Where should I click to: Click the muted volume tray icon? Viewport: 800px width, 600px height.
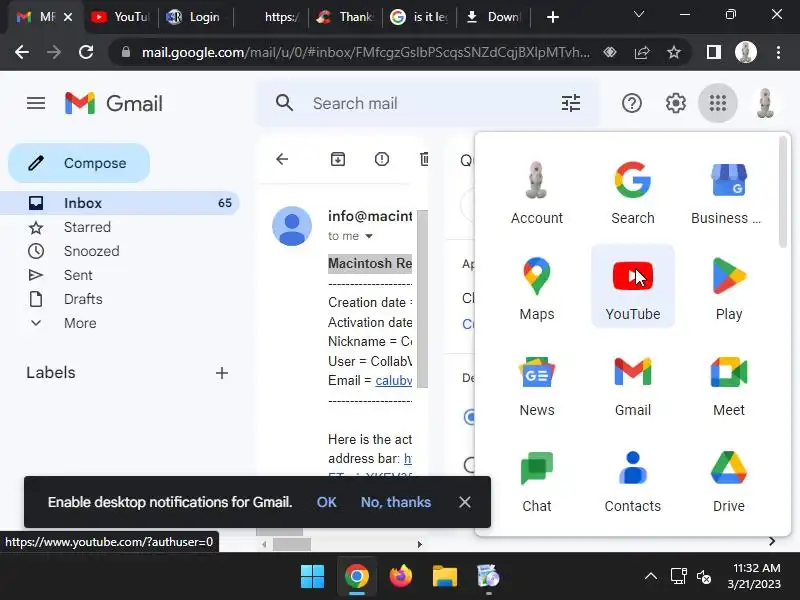[704, 577]
